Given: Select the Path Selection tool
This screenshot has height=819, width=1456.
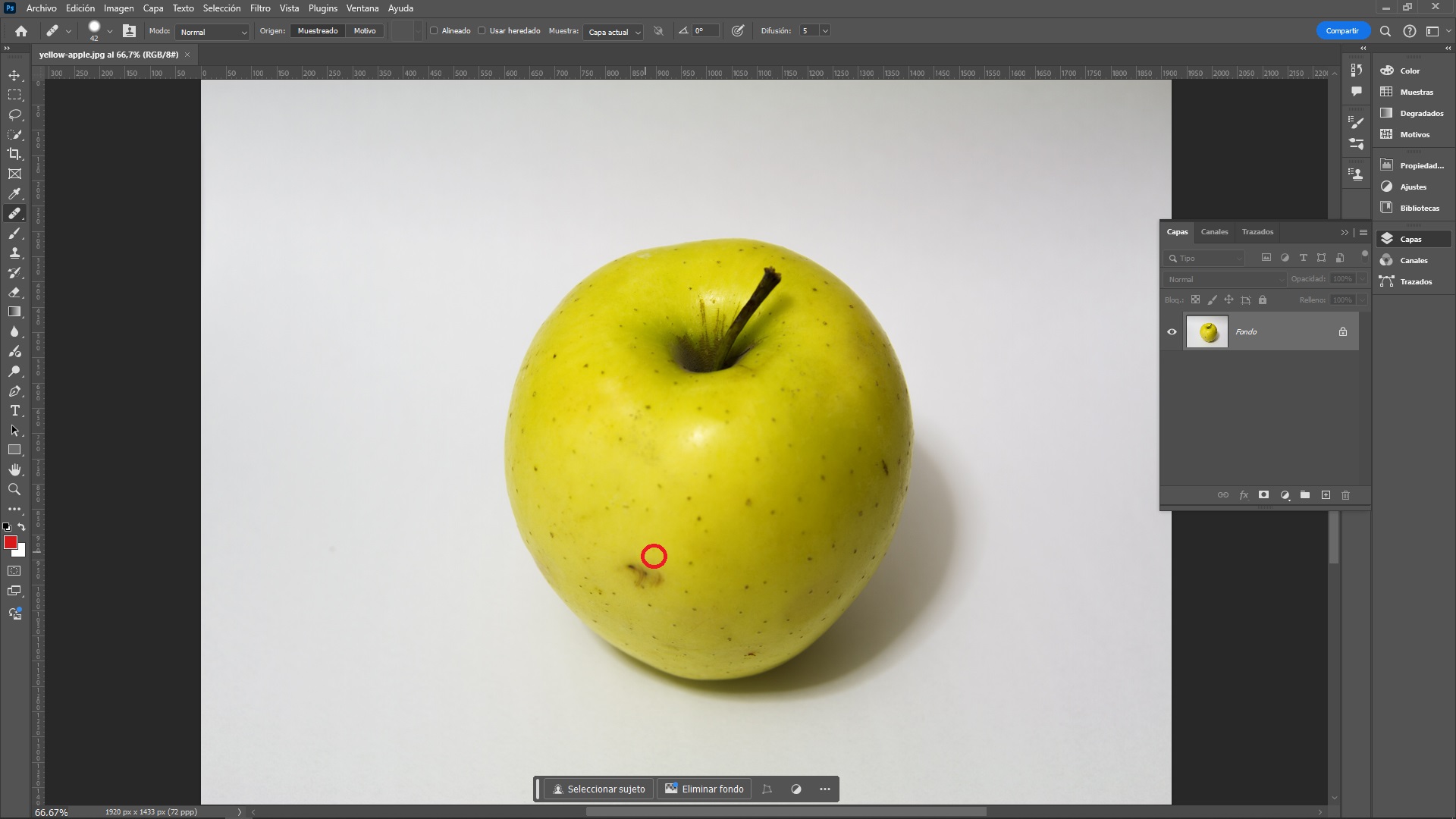Looking at the screenshot, I should click(x=14, y=430).
